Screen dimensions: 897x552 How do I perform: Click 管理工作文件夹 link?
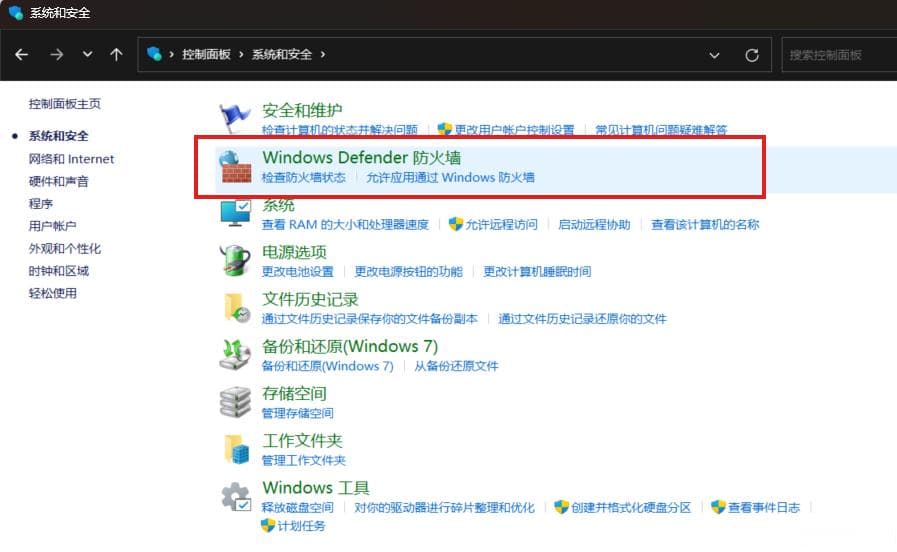(304, 460)
